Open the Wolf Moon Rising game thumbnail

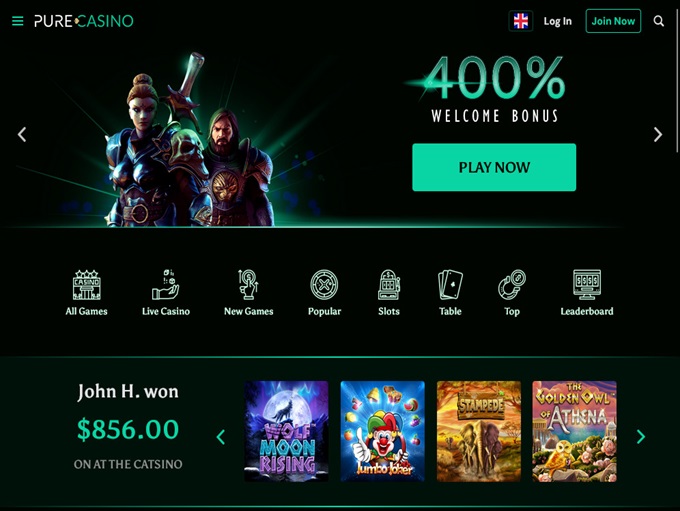[286, 431]
